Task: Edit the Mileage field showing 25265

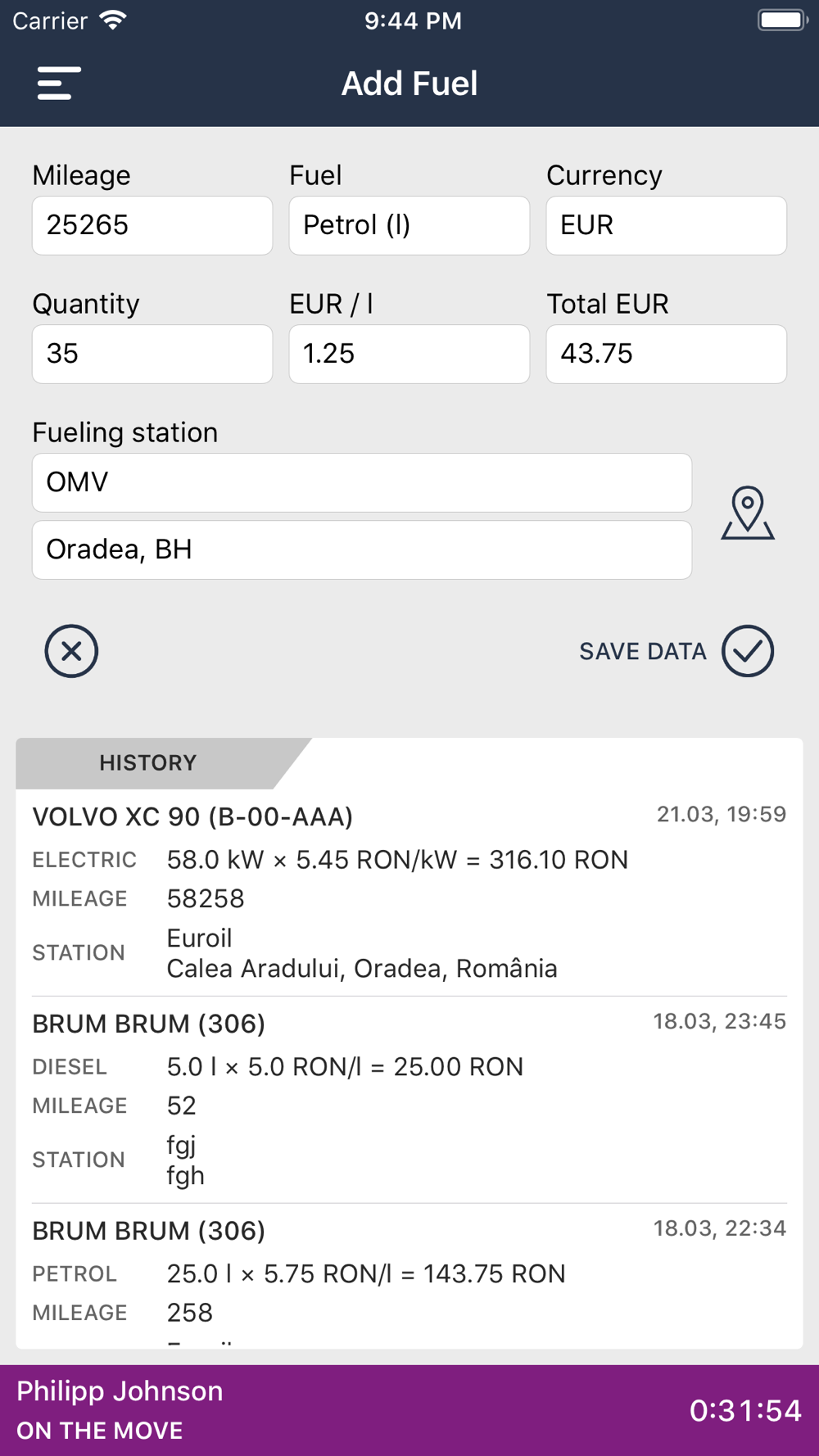Action: 152,225
